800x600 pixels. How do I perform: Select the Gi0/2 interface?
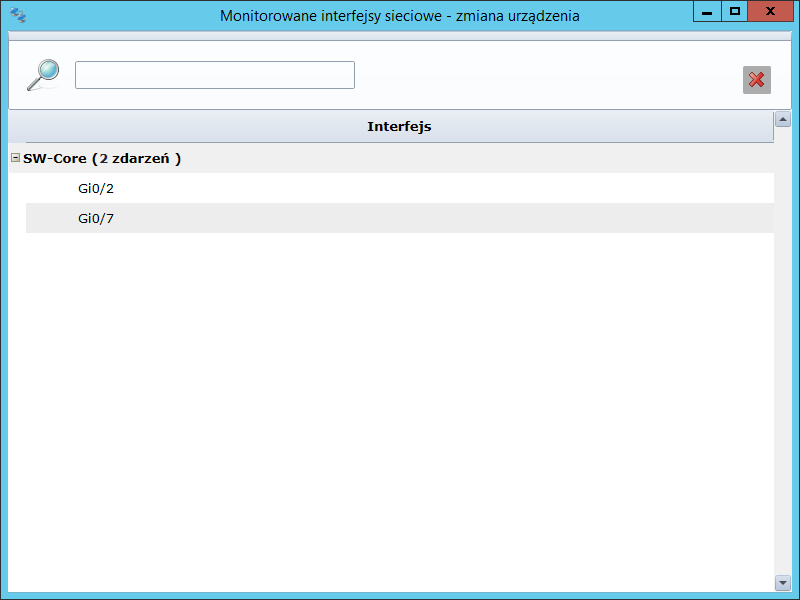96,188
